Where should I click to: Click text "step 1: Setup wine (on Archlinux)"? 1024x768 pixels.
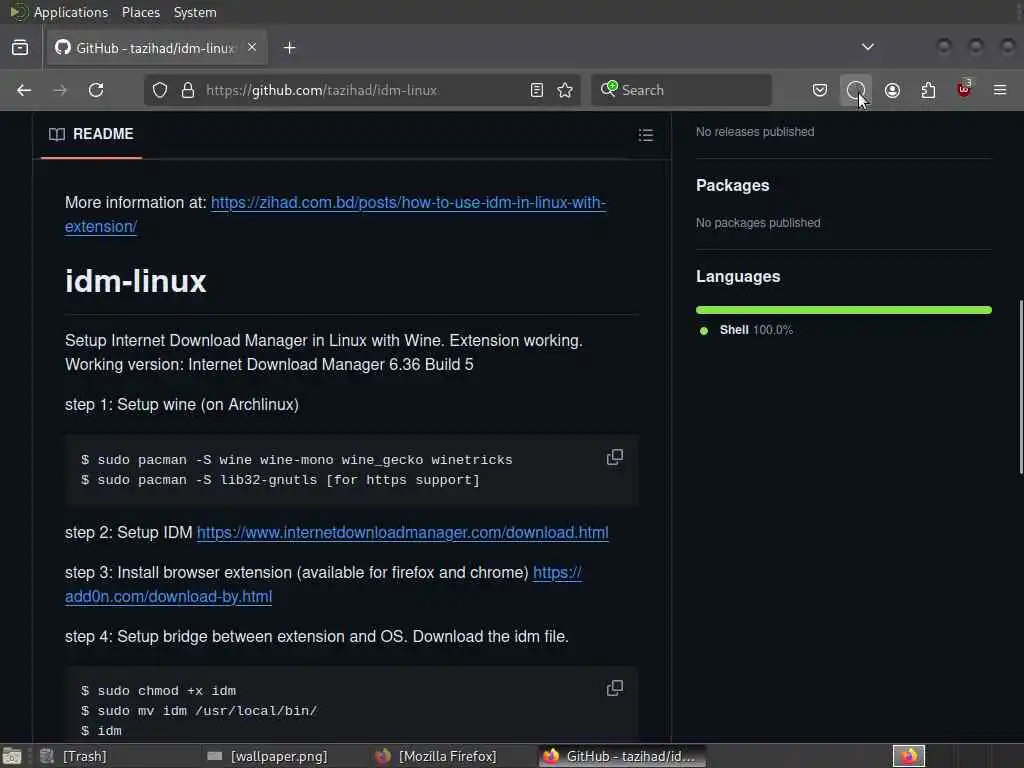182,405
